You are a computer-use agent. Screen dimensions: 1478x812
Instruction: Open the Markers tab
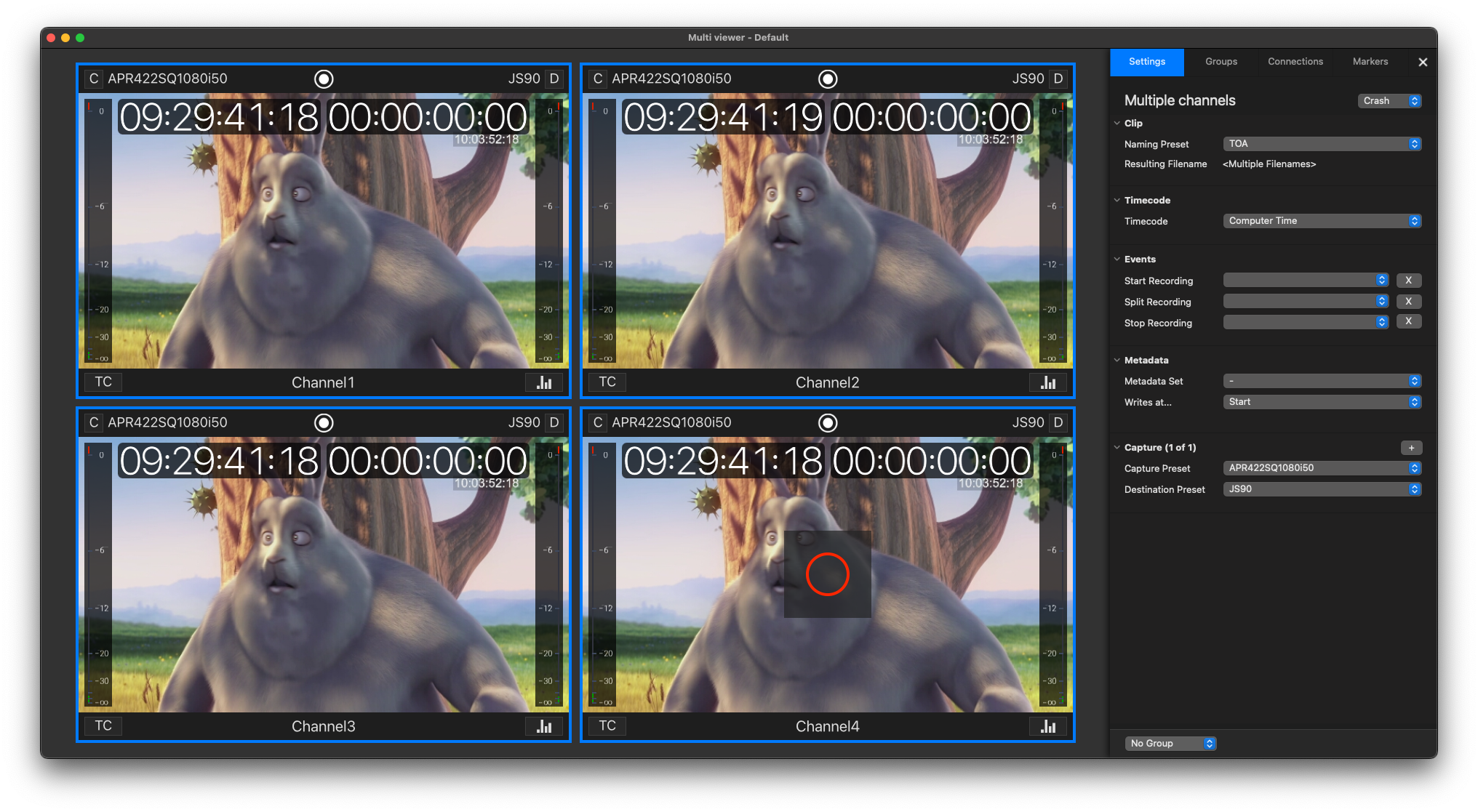[1370, 62]
